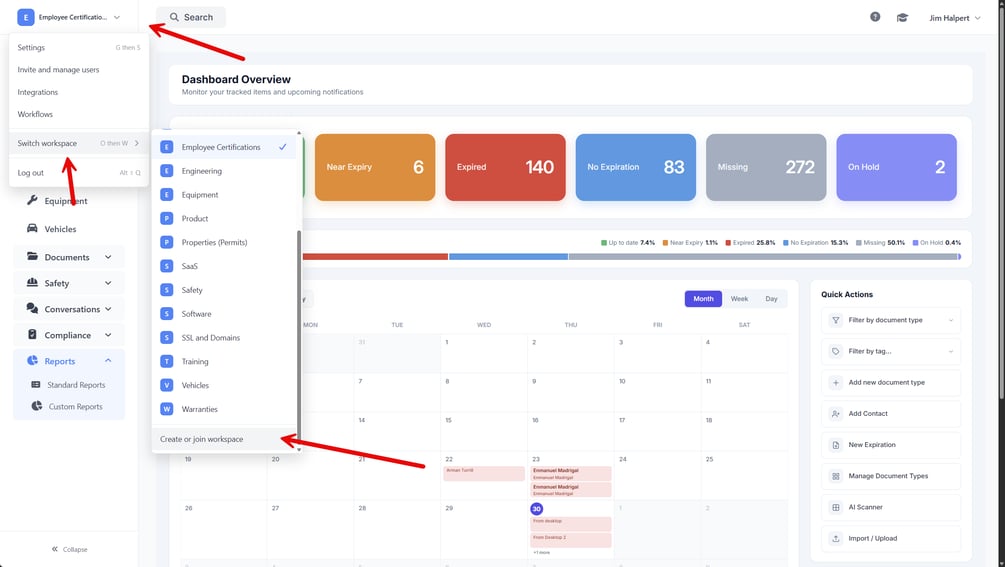Click the Standard Reports list icon
Image resolution: width=1005 pixels, height=567 pixels.
(36, 384)
